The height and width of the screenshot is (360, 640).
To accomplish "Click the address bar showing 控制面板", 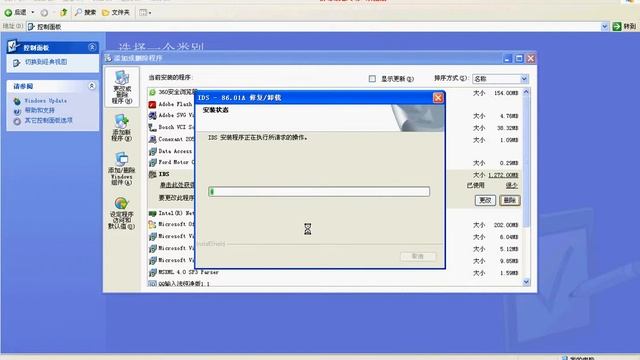I will [314, 27].
